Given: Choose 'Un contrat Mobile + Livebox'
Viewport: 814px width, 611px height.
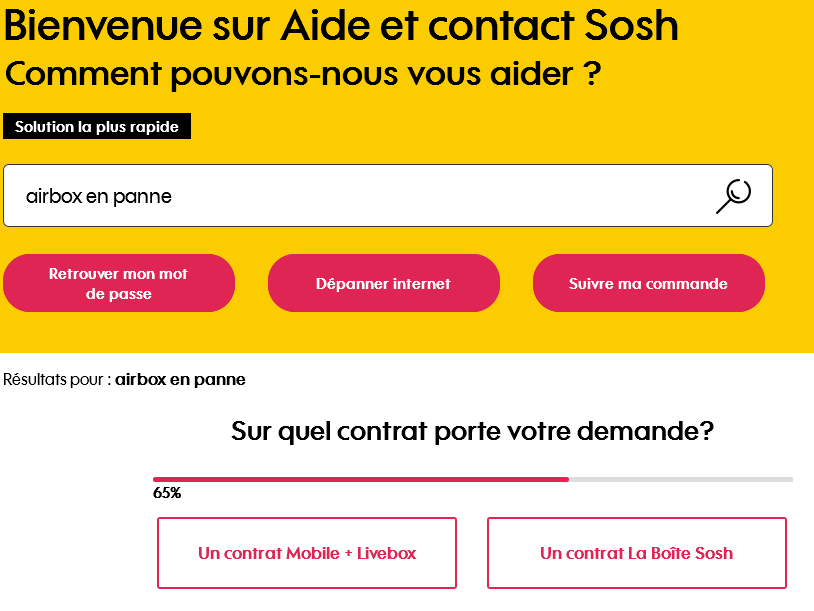Looking at the screenshot, I should 307,553.
